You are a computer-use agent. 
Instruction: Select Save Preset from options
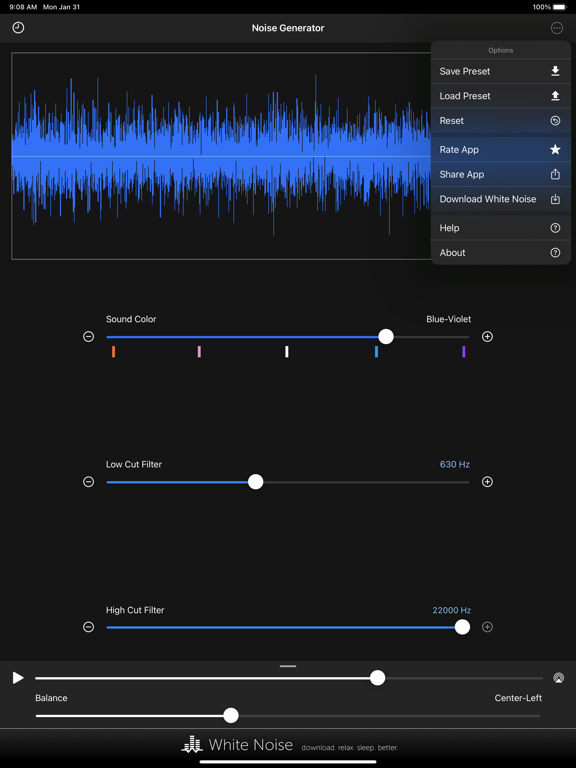point(501,72)
